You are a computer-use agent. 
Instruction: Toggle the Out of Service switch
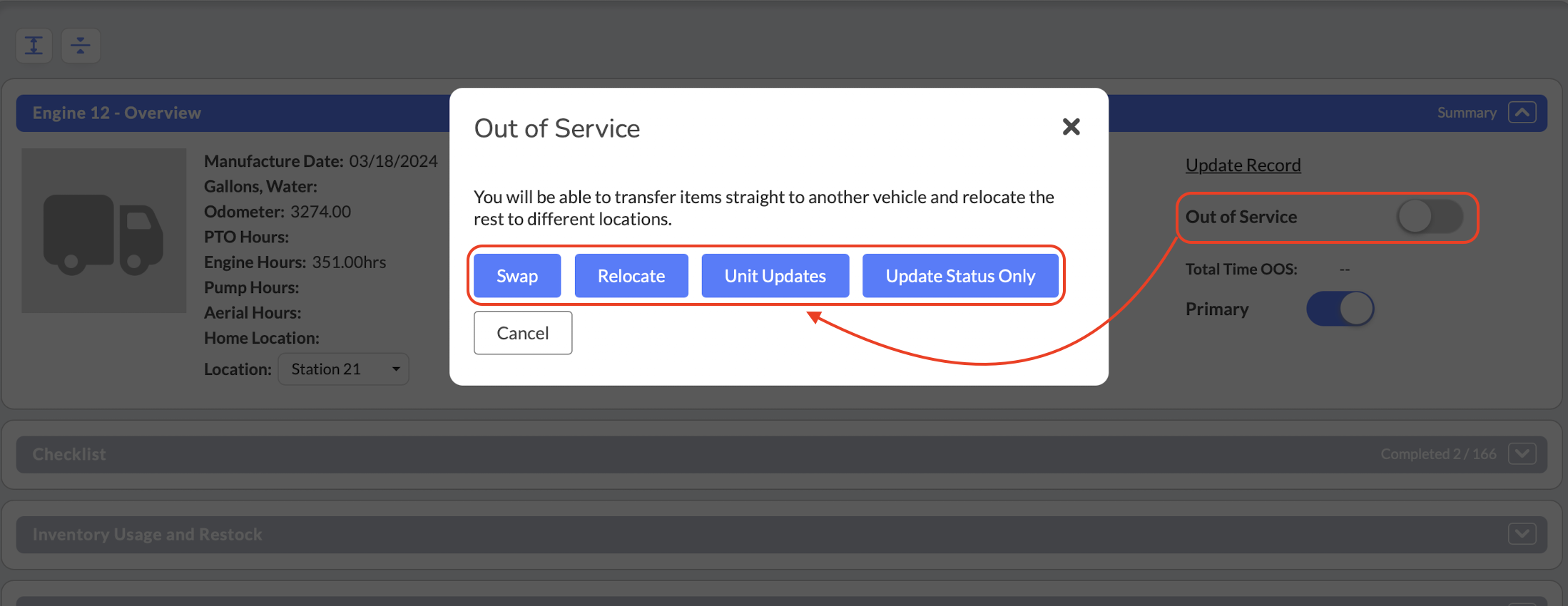point(1430,217)
